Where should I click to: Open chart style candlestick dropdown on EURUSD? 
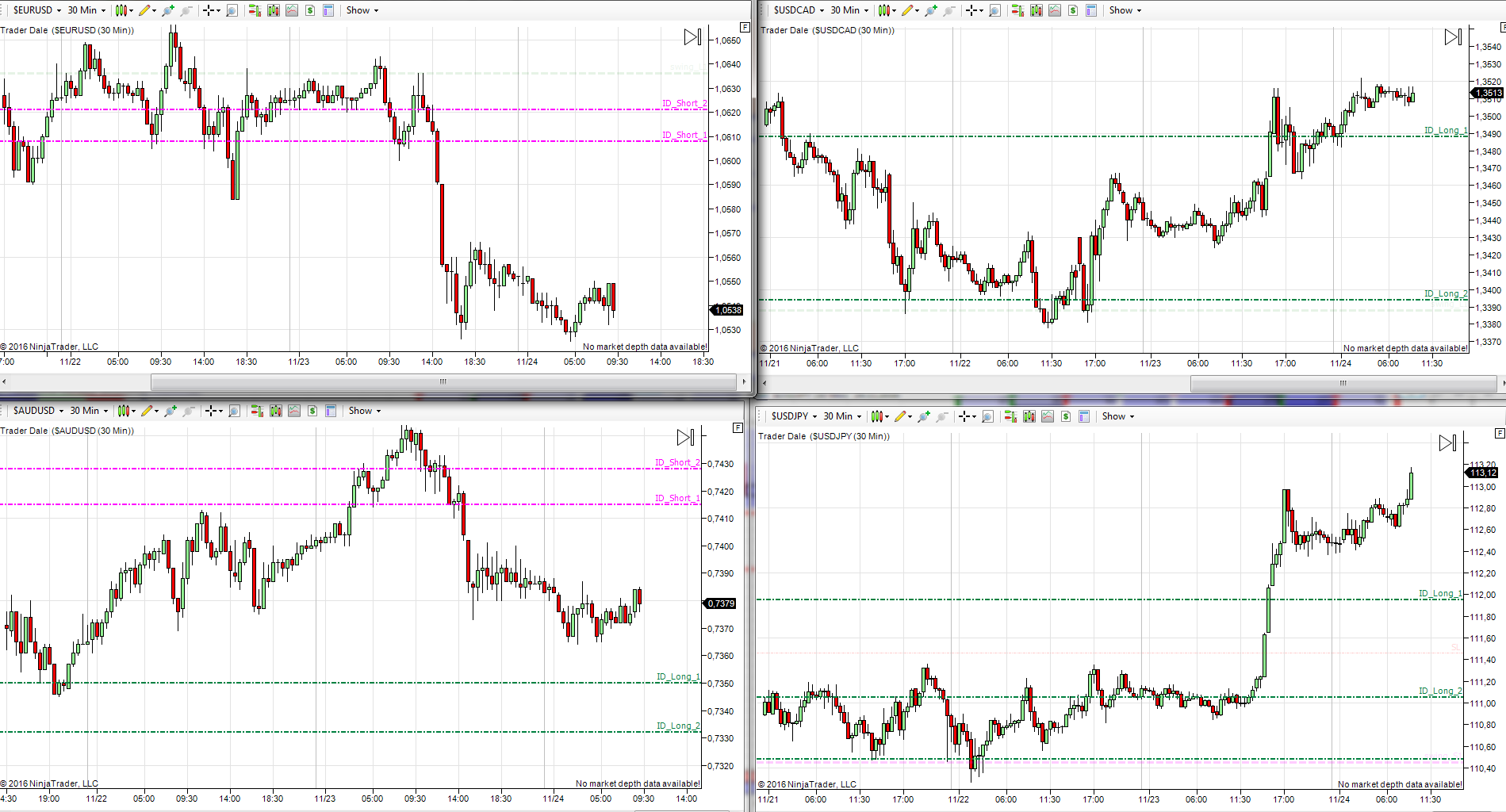[124, 10]
